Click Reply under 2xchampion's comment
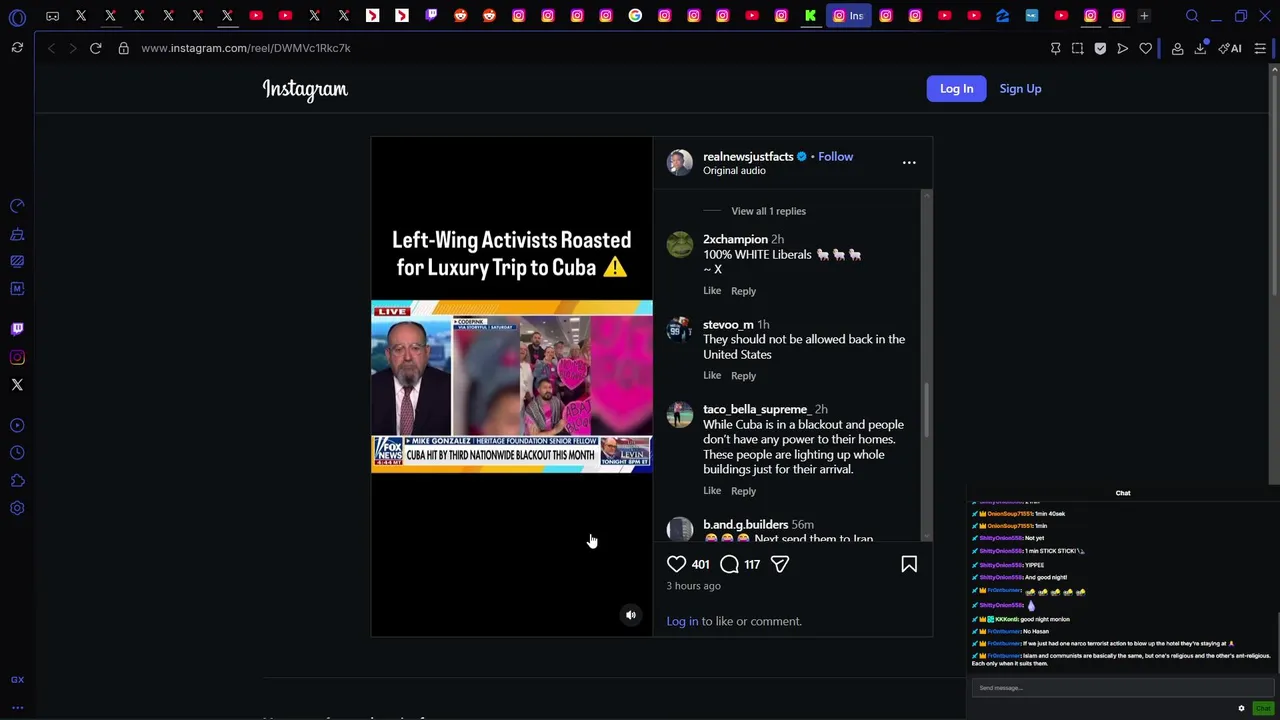The width and height of the screenshot is (1280, 720). point(743,291)
